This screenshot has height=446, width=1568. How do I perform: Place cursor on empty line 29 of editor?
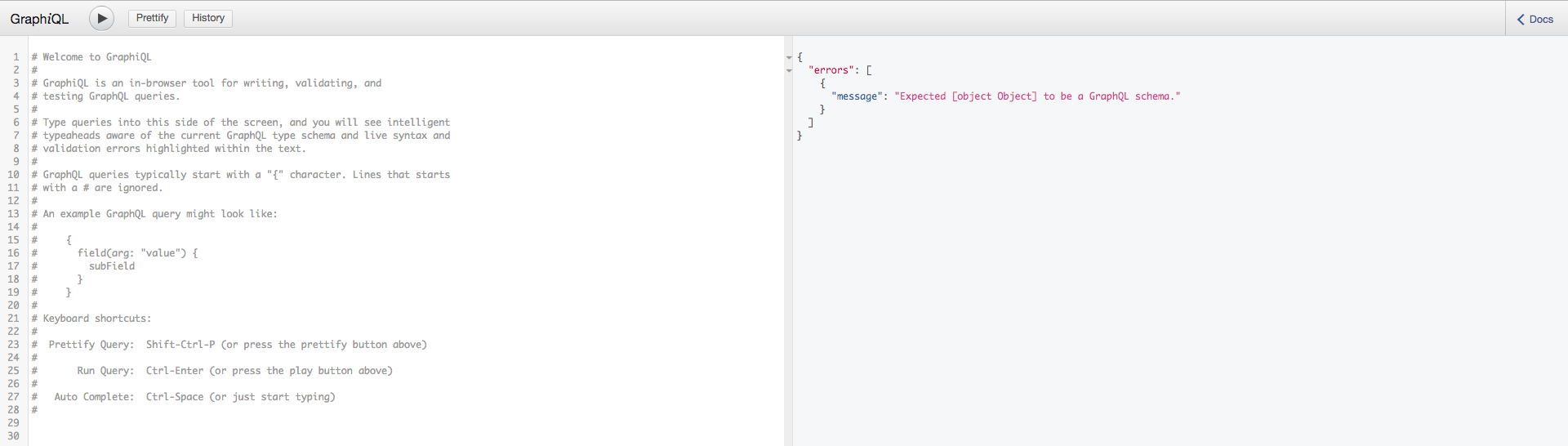pyautogui.click(x=406, y=423)
